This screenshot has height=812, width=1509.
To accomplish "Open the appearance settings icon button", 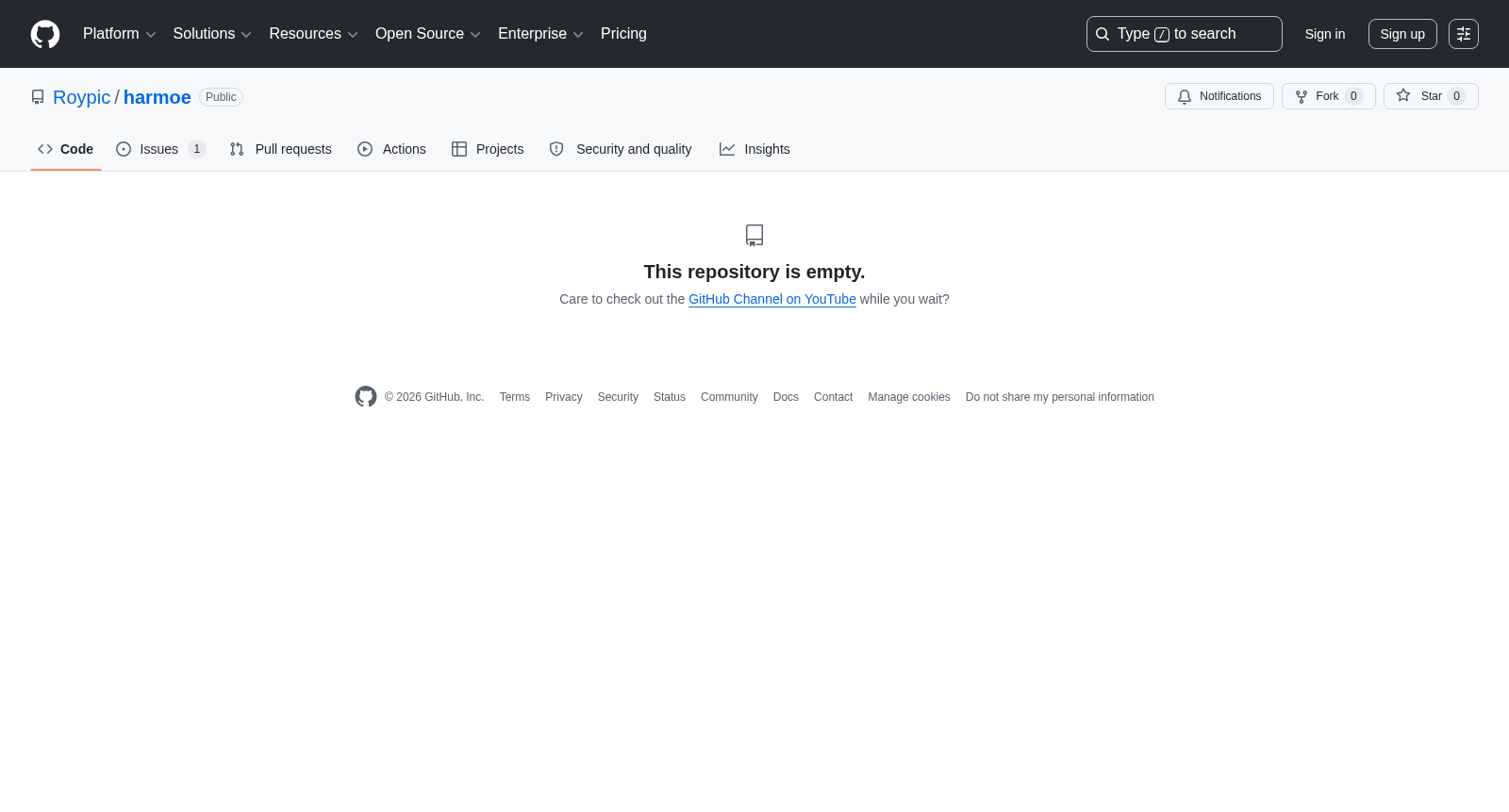I will tap(1464, 34).
